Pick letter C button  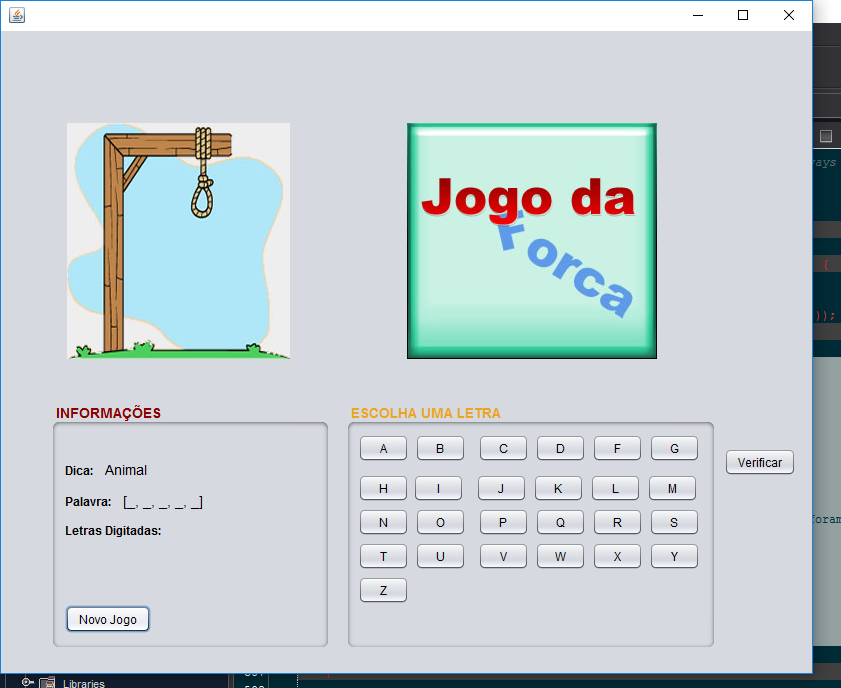pos(503,448)
